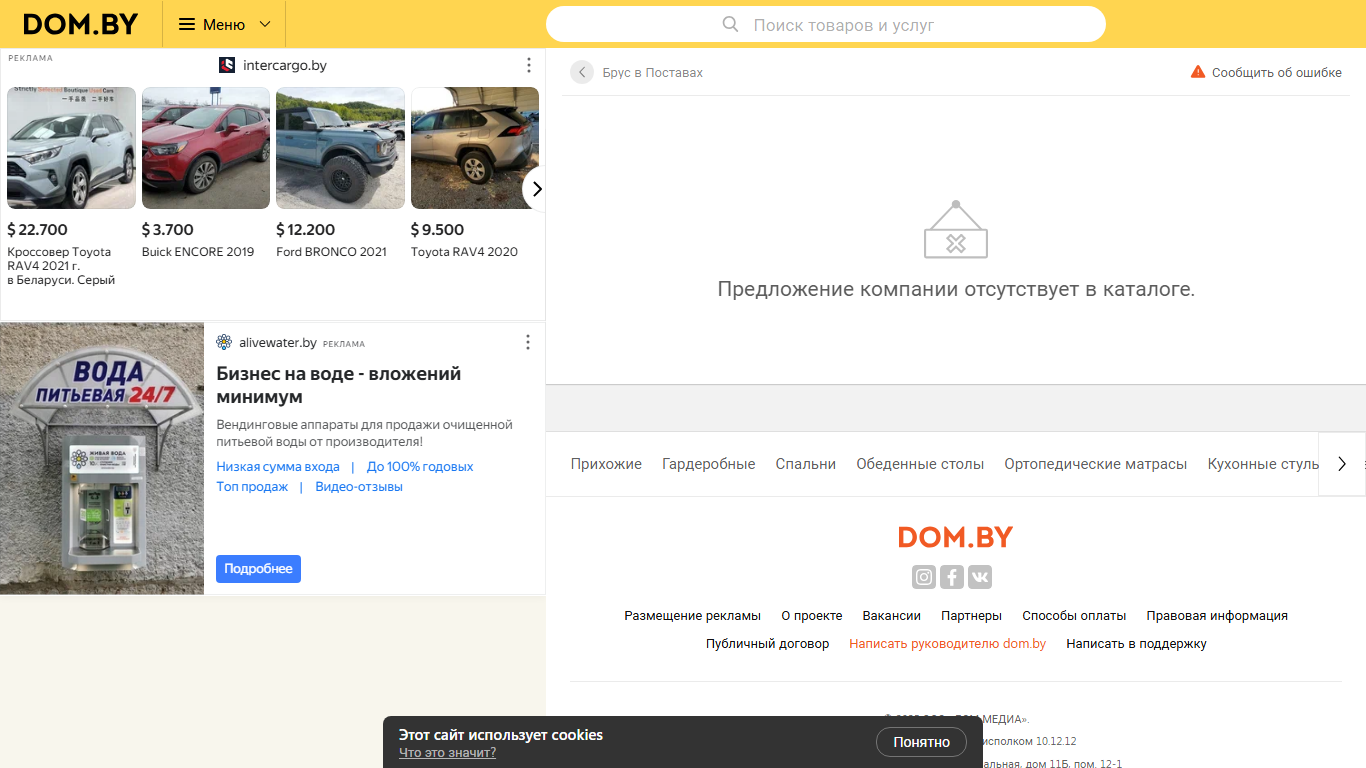
Task: Click the search field Поиск товаров и услуг
Action: (x=825, y=24)
